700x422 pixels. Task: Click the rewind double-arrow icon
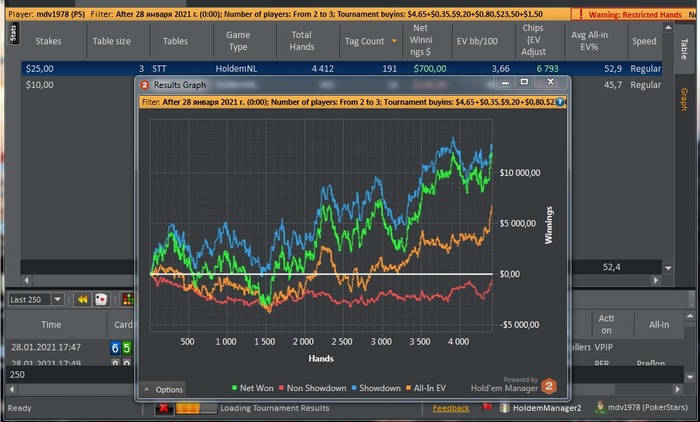[83, 299]
